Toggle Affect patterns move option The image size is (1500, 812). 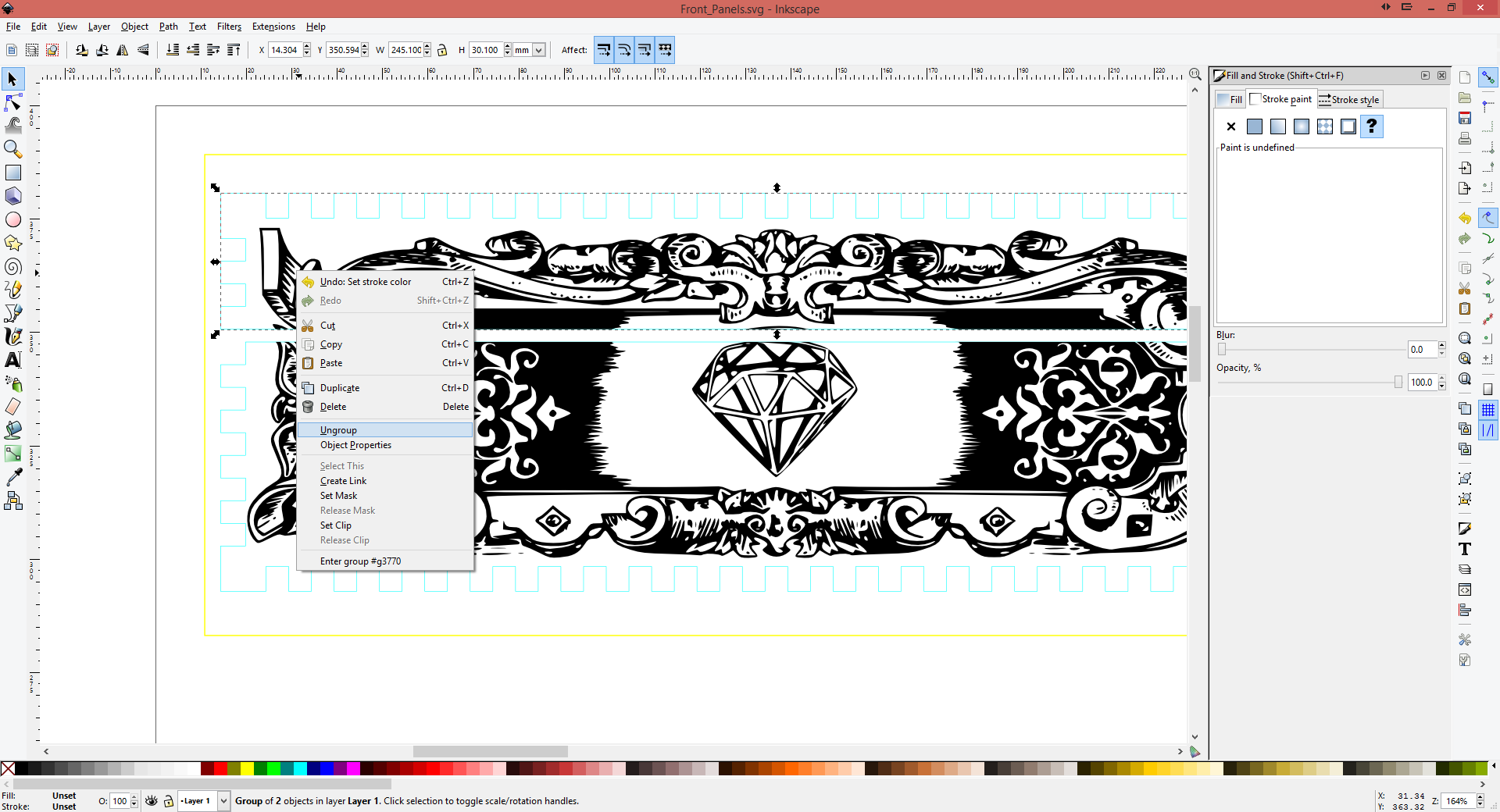click(665, 50)
